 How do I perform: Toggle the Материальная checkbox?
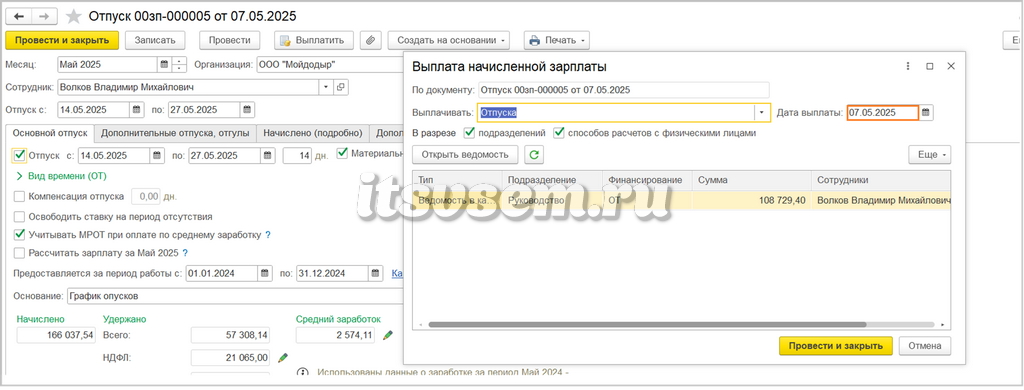342,154
